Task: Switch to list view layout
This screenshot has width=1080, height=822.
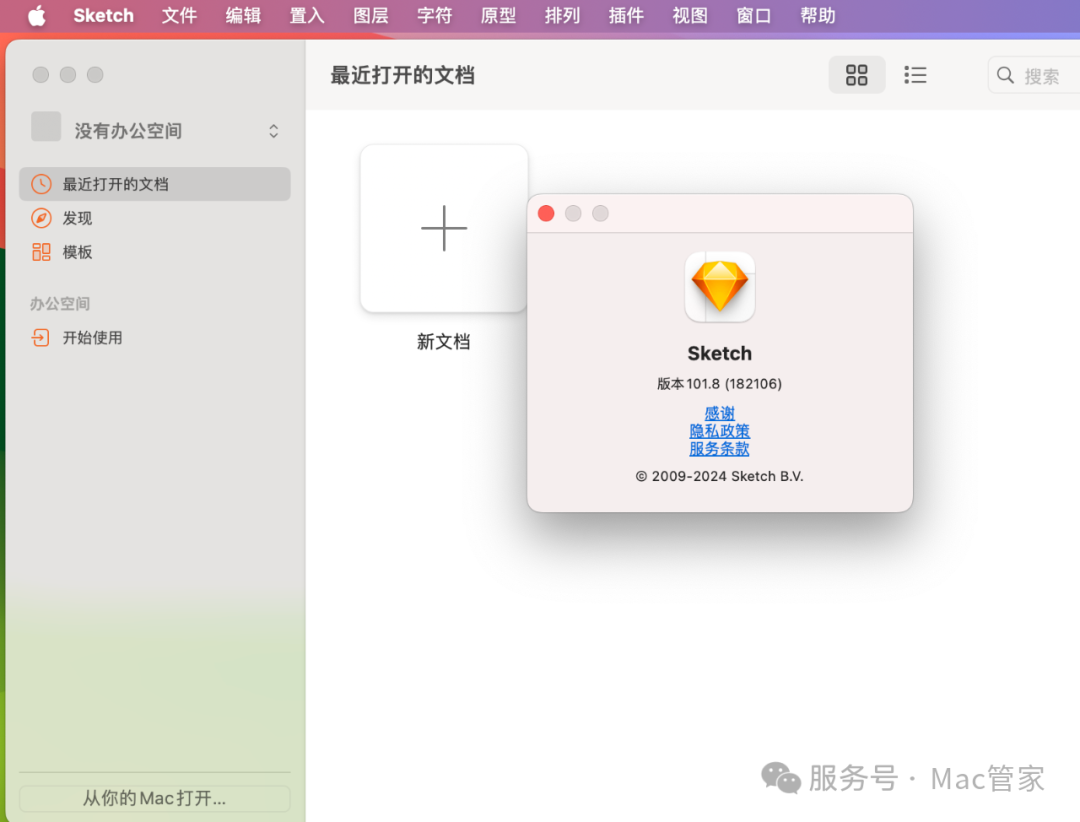Action: [x=915, y=75]
